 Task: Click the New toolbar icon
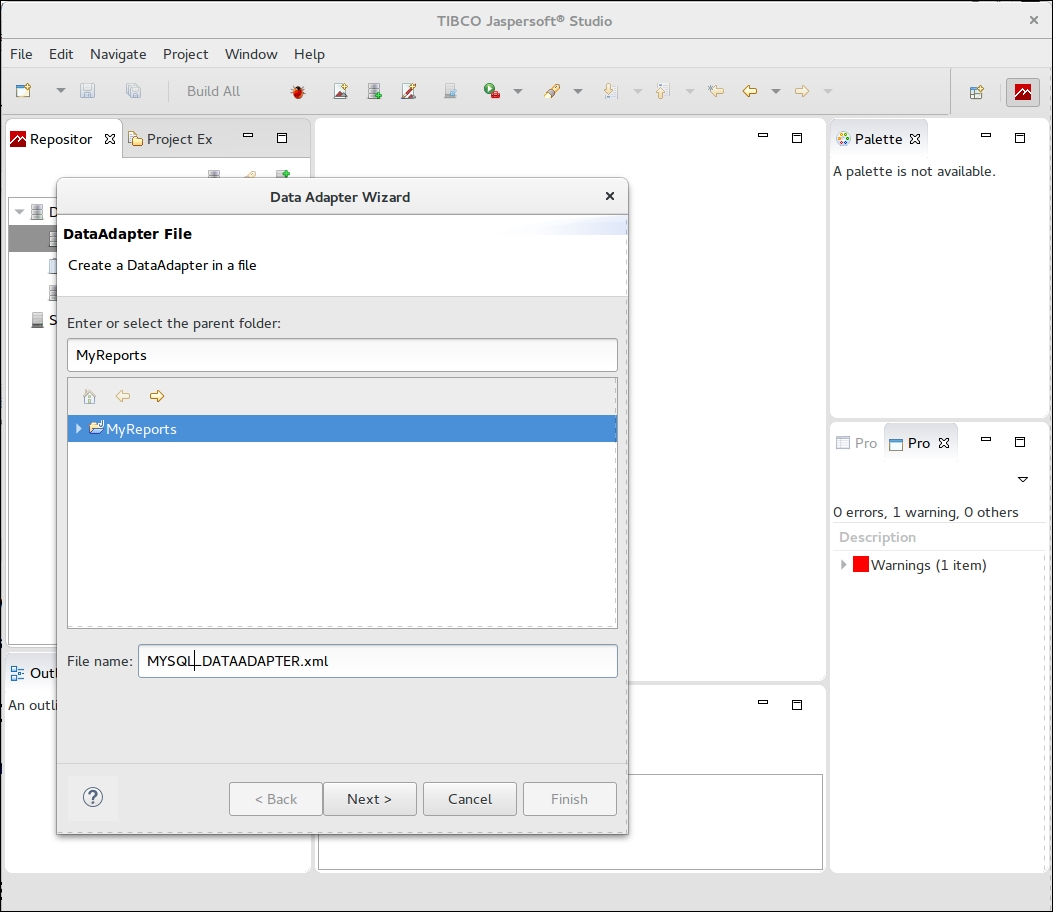[x=24, y=91]
